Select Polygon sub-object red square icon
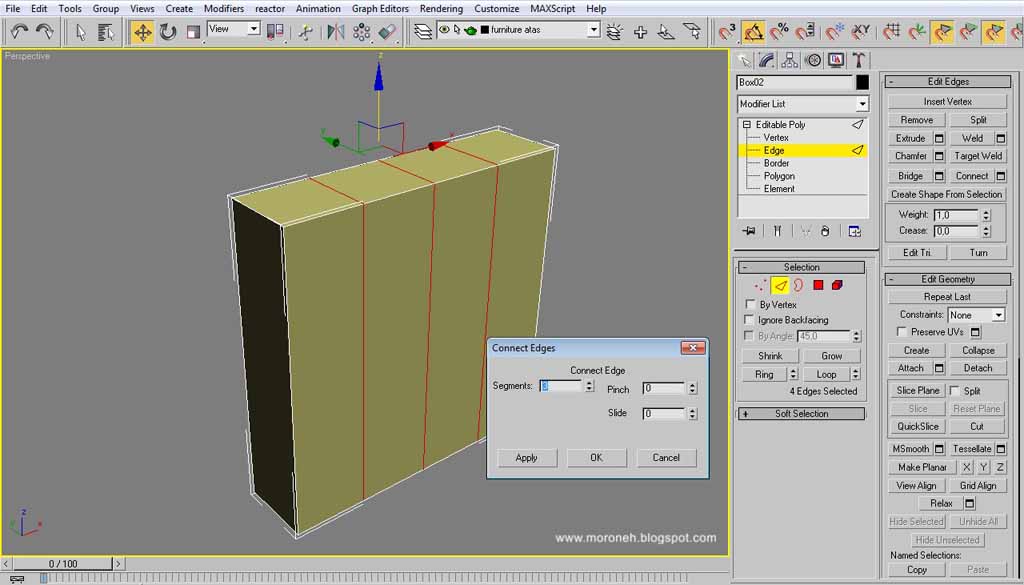Screen dimensions: 1024x585 point(818,285)
